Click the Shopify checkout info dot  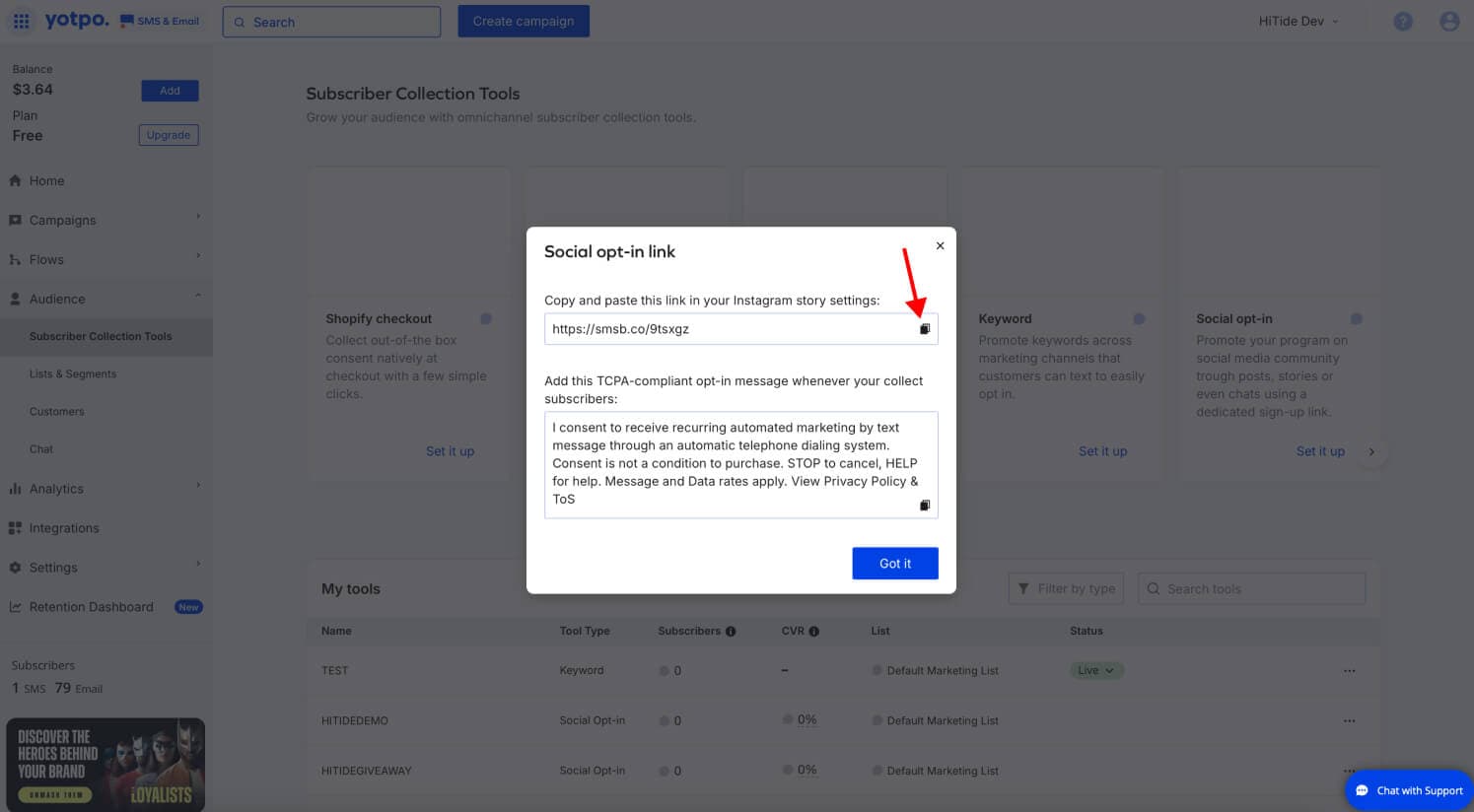pos(486,318)
